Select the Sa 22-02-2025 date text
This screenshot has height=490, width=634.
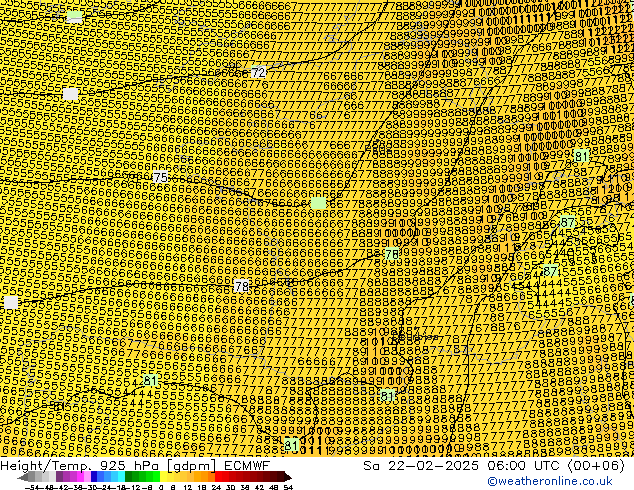tap(421, 466)
